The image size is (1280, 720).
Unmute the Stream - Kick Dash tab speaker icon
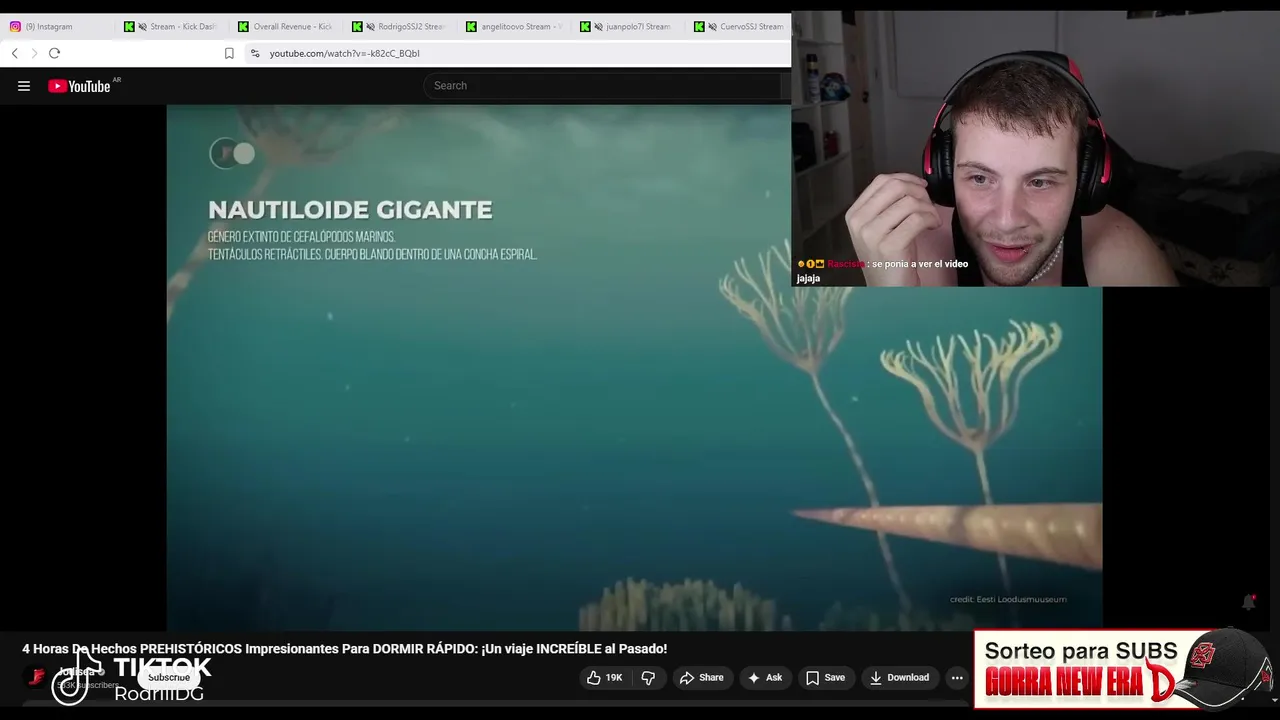pyautogui.click(x=142, y=27)
